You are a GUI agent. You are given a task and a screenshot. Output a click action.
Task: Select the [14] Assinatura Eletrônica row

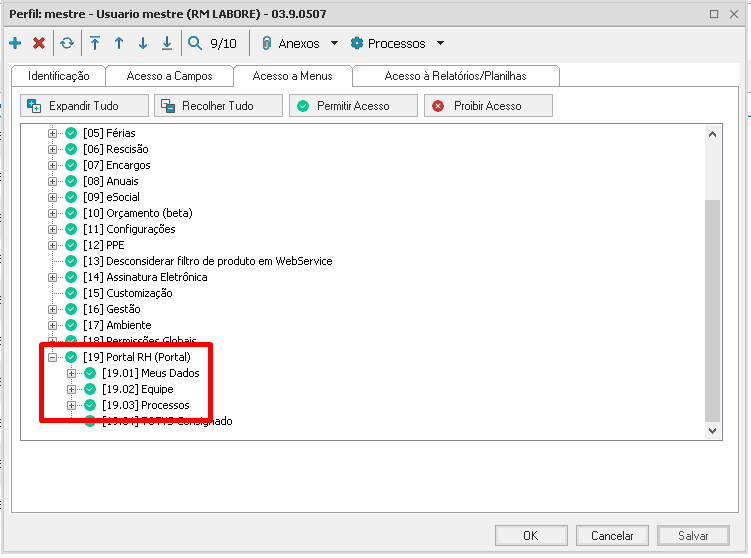(145, 277)
